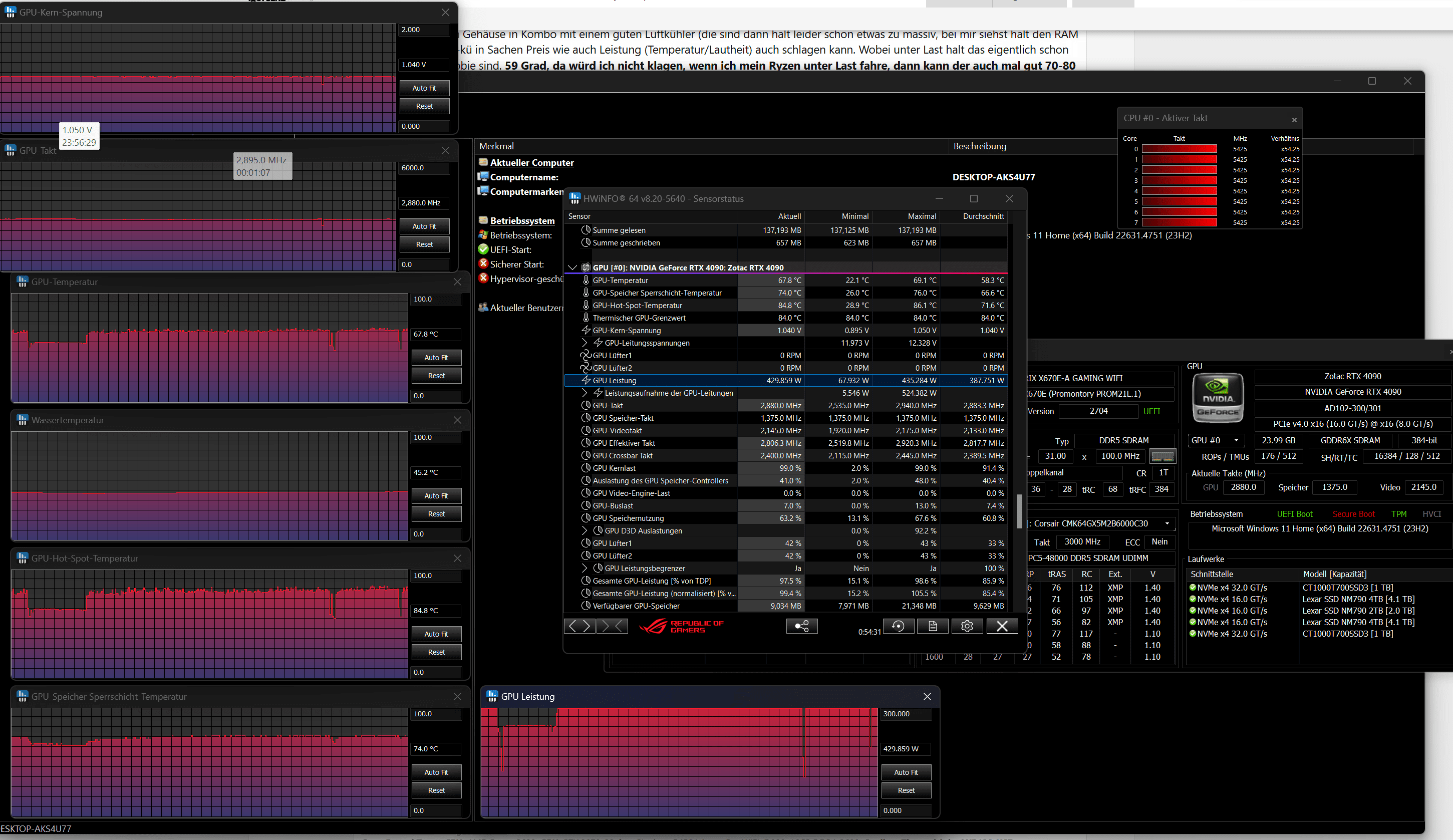Click the users icon beside Aktueller Benutzer

483,307
